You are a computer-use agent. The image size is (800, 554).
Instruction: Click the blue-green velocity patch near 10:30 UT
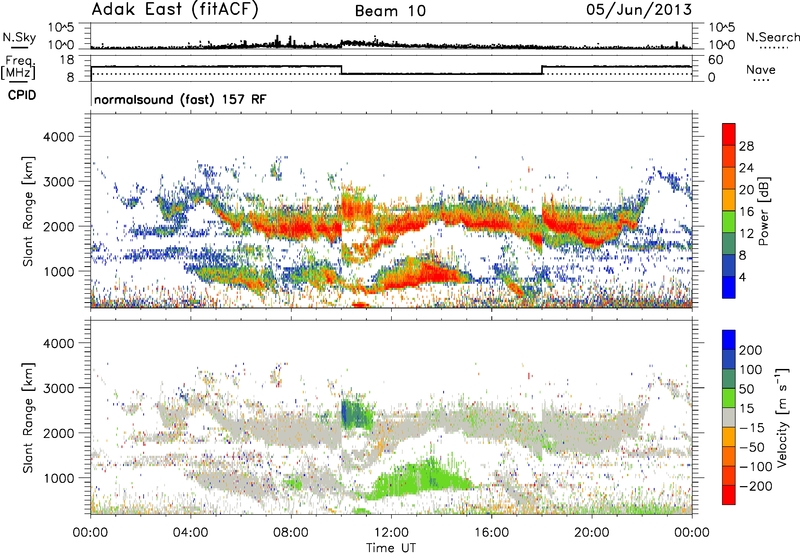[357, 414]
